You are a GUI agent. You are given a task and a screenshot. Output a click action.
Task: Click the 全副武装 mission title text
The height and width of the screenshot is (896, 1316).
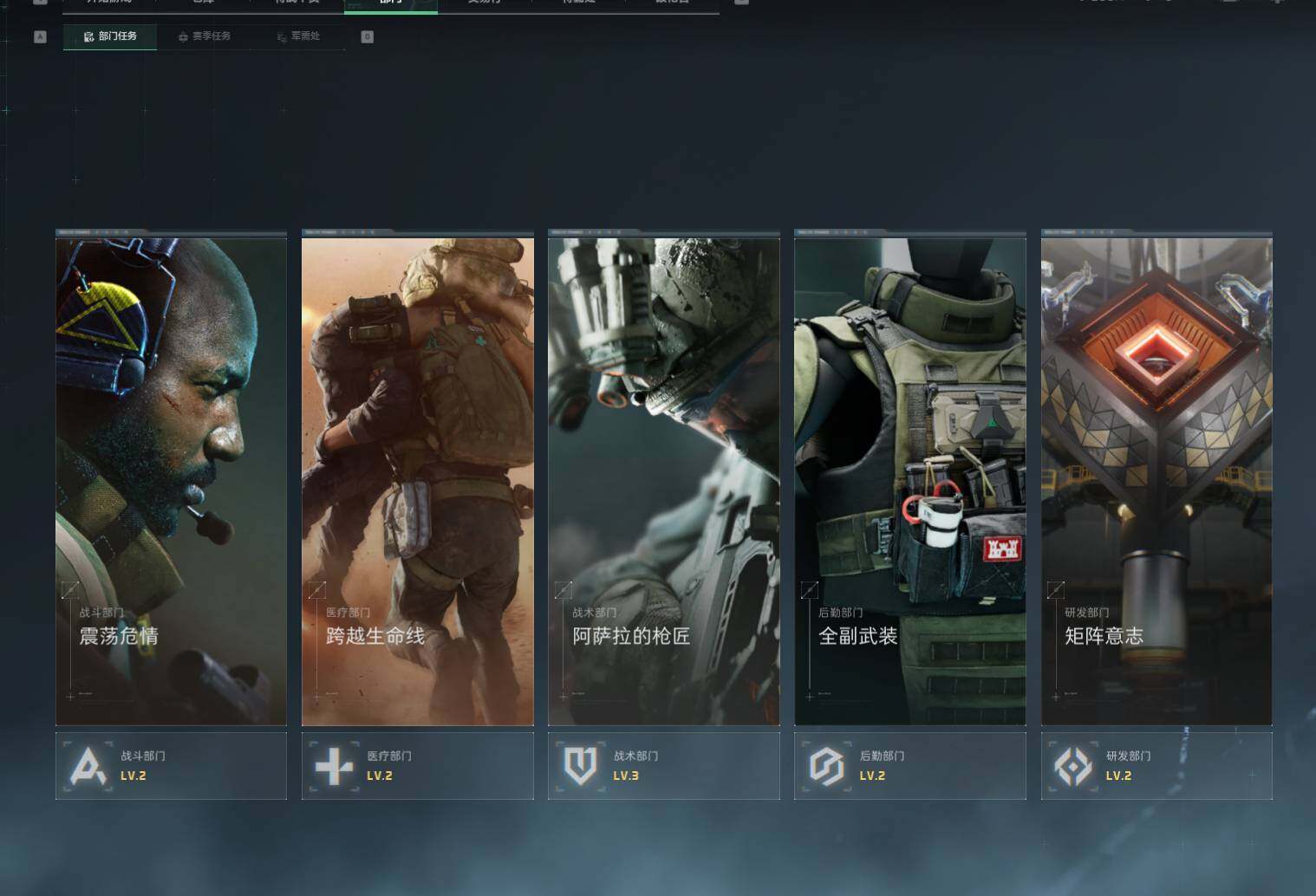858,636
